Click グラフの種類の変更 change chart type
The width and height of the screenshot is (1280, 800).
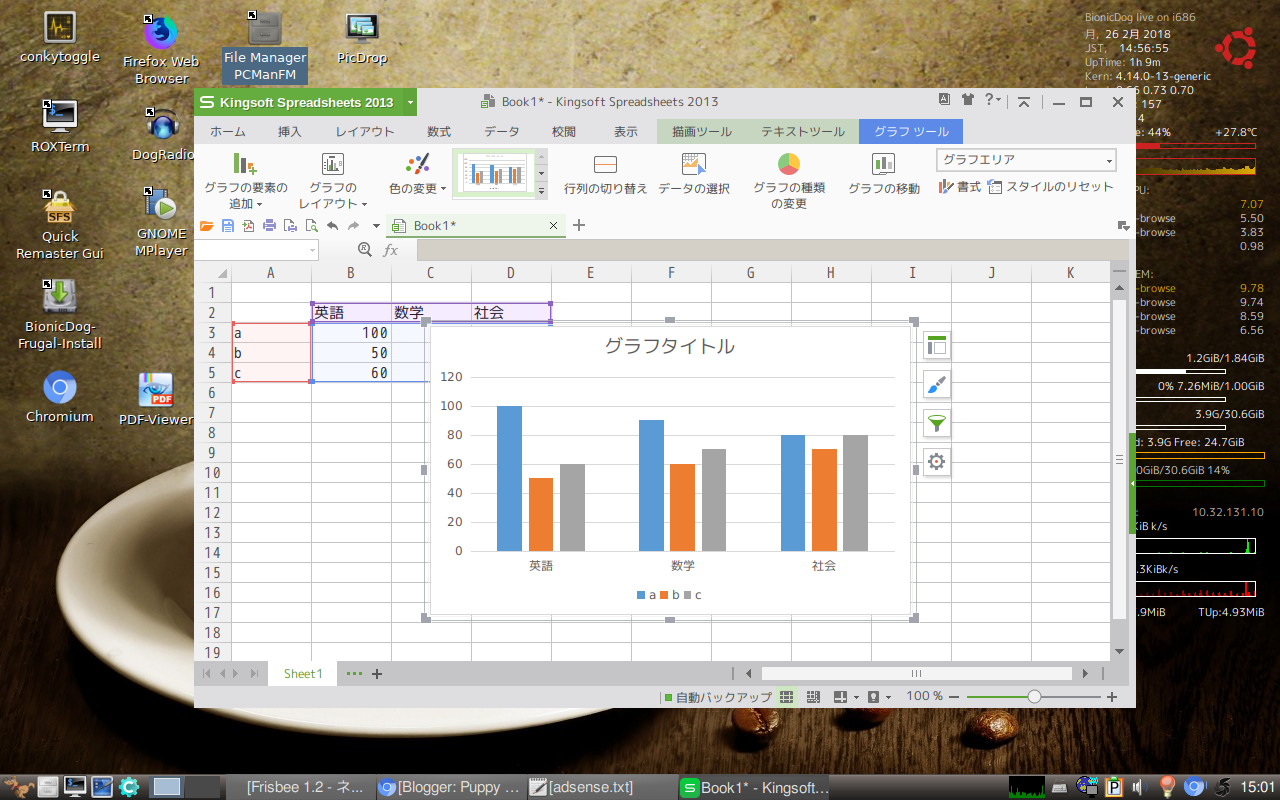click(788, 180)
